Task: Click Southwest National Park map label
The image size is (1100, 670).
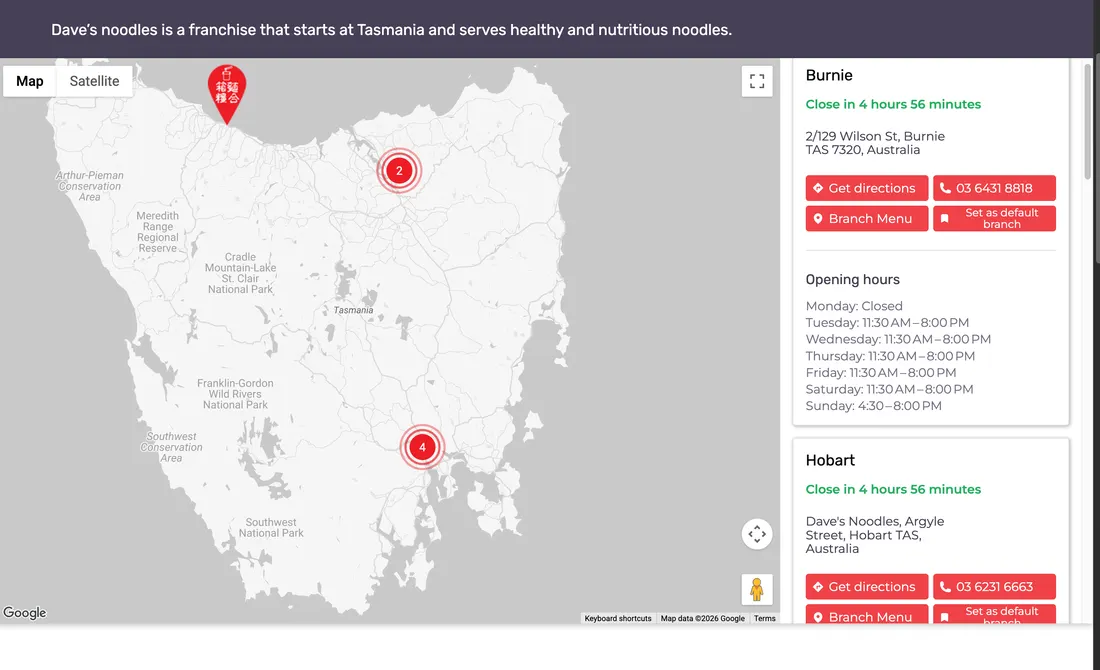Action: point(271,528)
